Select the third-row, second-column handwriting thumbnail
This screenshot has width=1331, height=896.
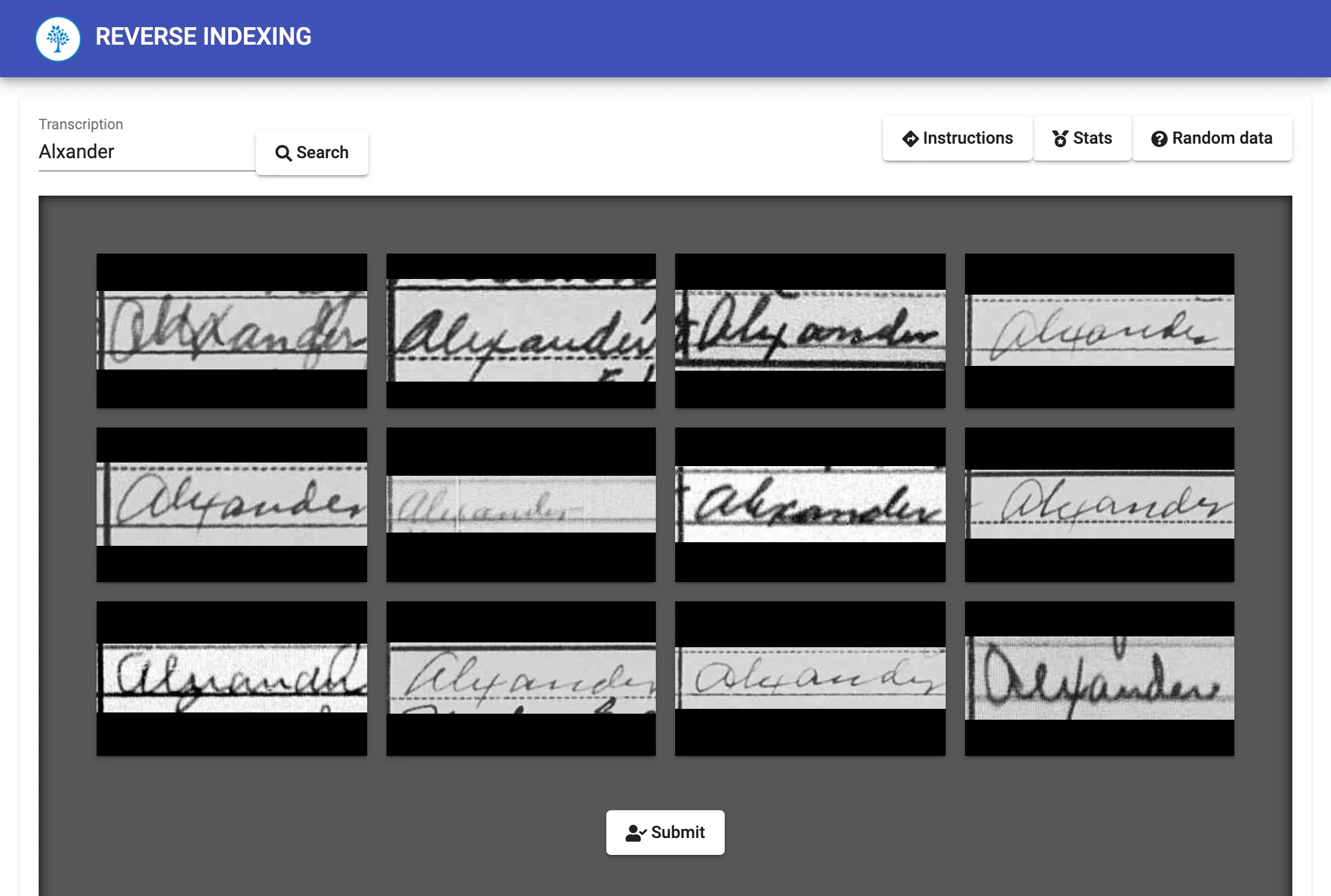click(521, 679)
